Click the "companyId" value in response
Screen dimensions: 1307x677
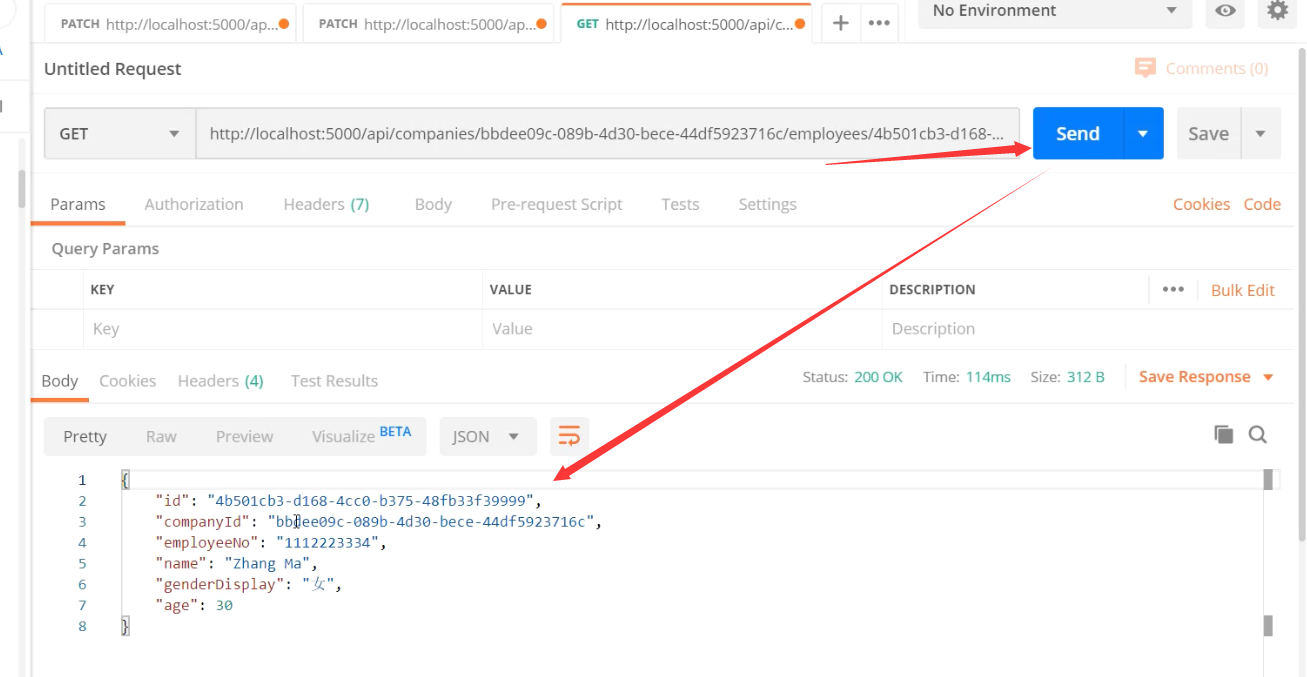click(x=431, y=522)
